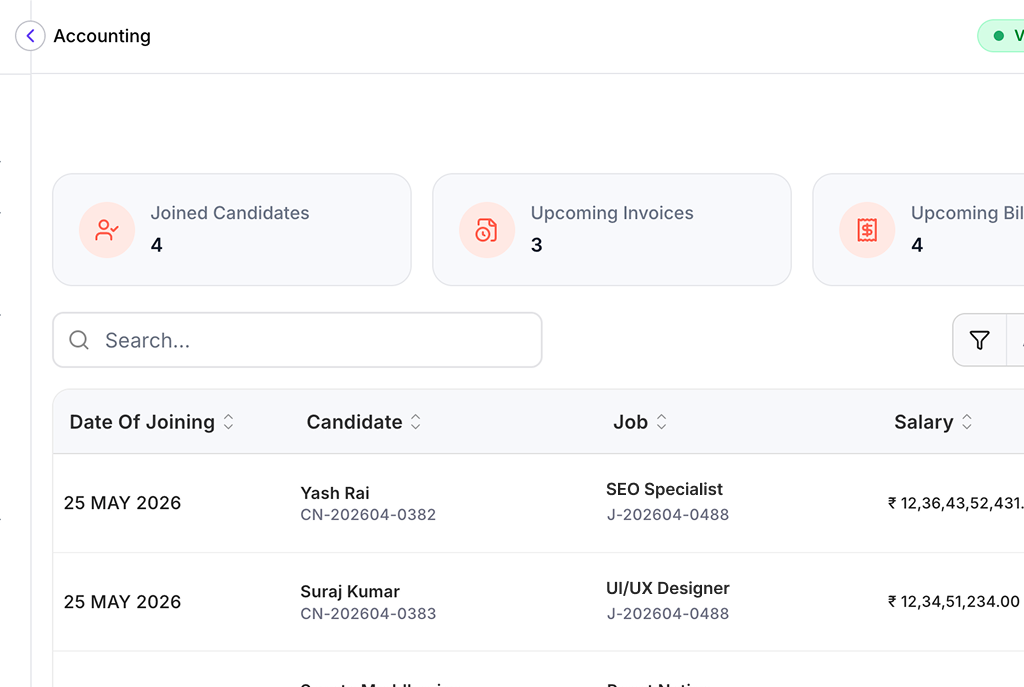This screenshot has width=1024, height=687.
Task: Click the green status pill at top right
Action: point(1001,35)
